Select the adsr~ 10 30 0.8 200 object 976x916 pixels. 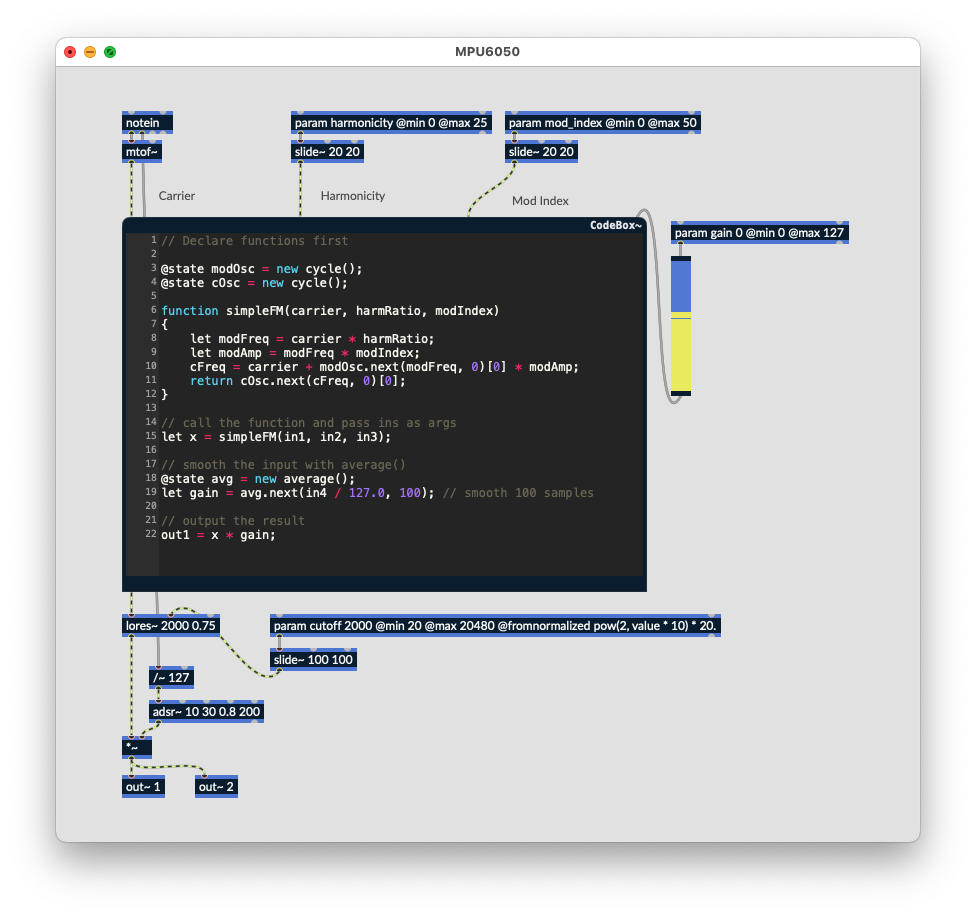(x=206, y=712)
